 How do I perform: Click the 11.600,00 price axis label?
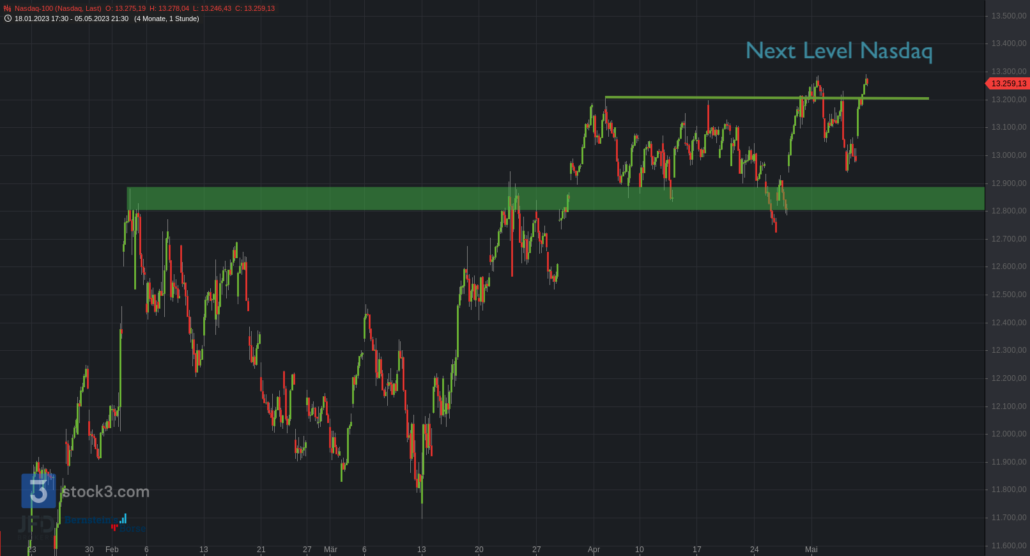coord(1009,545)
